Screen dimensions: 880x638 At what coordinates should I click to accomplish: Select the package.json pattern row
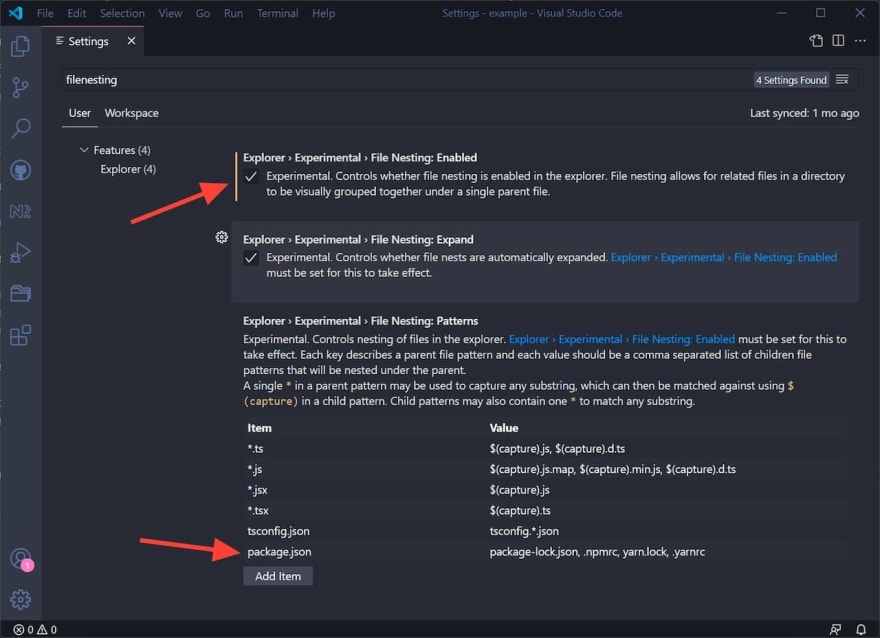(544, 552)
